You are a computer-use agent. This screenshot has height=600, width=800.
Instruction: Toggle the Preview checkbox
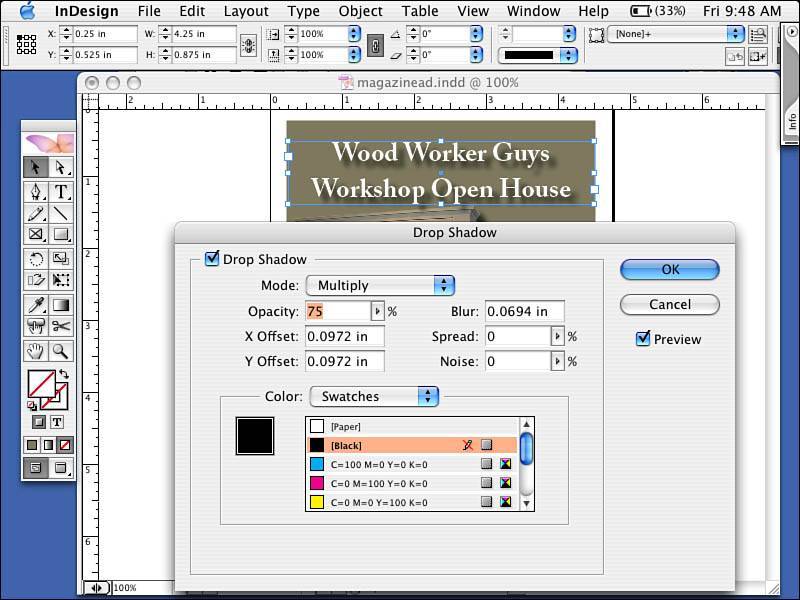tap(643, 339)
